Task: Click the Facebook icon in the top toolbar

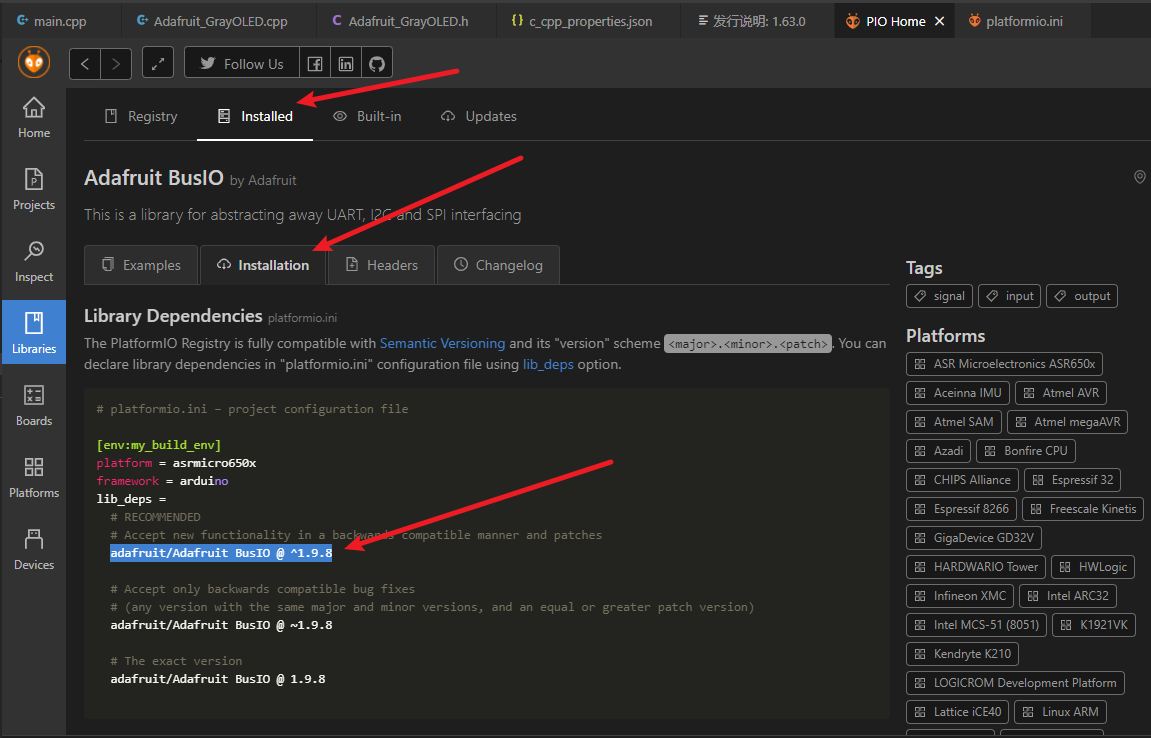Action: (315, 62)
